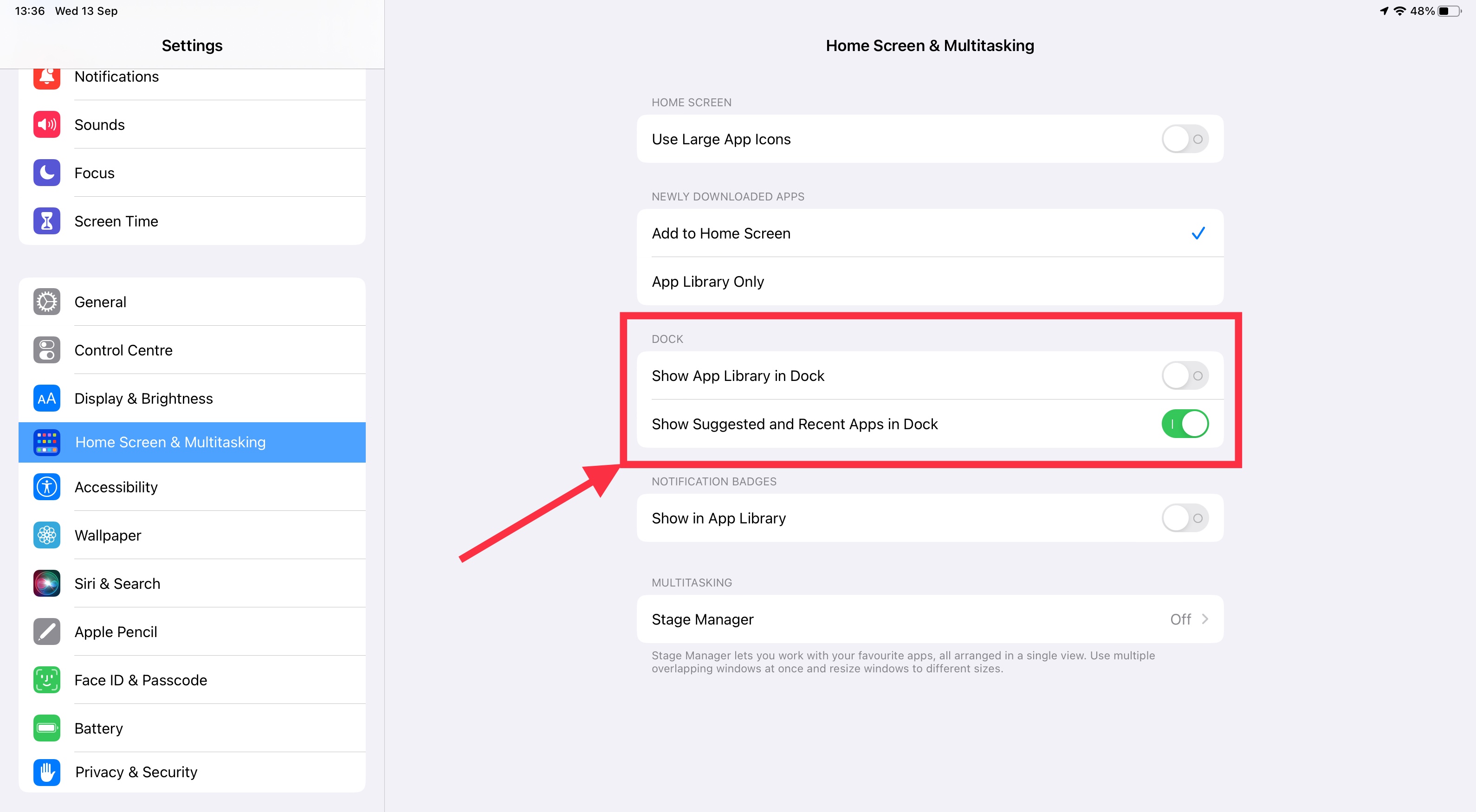Image resolution: width=1476 pixels, height=812 pixels.
Task: Tap the Face ID & Passcode icon
Action: tap(46, 680)
